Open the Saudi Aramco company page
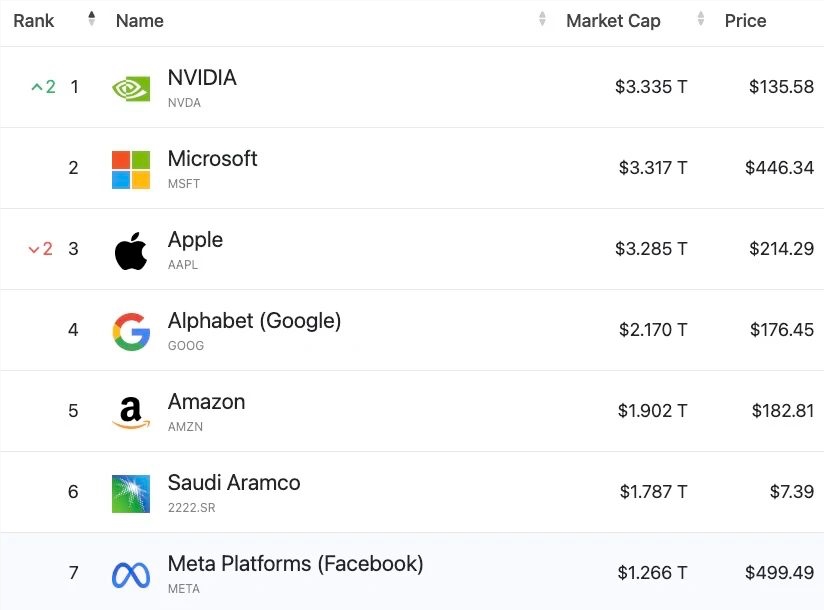The height and width of the screenshot is (610, 824). [x=234, y=483]
